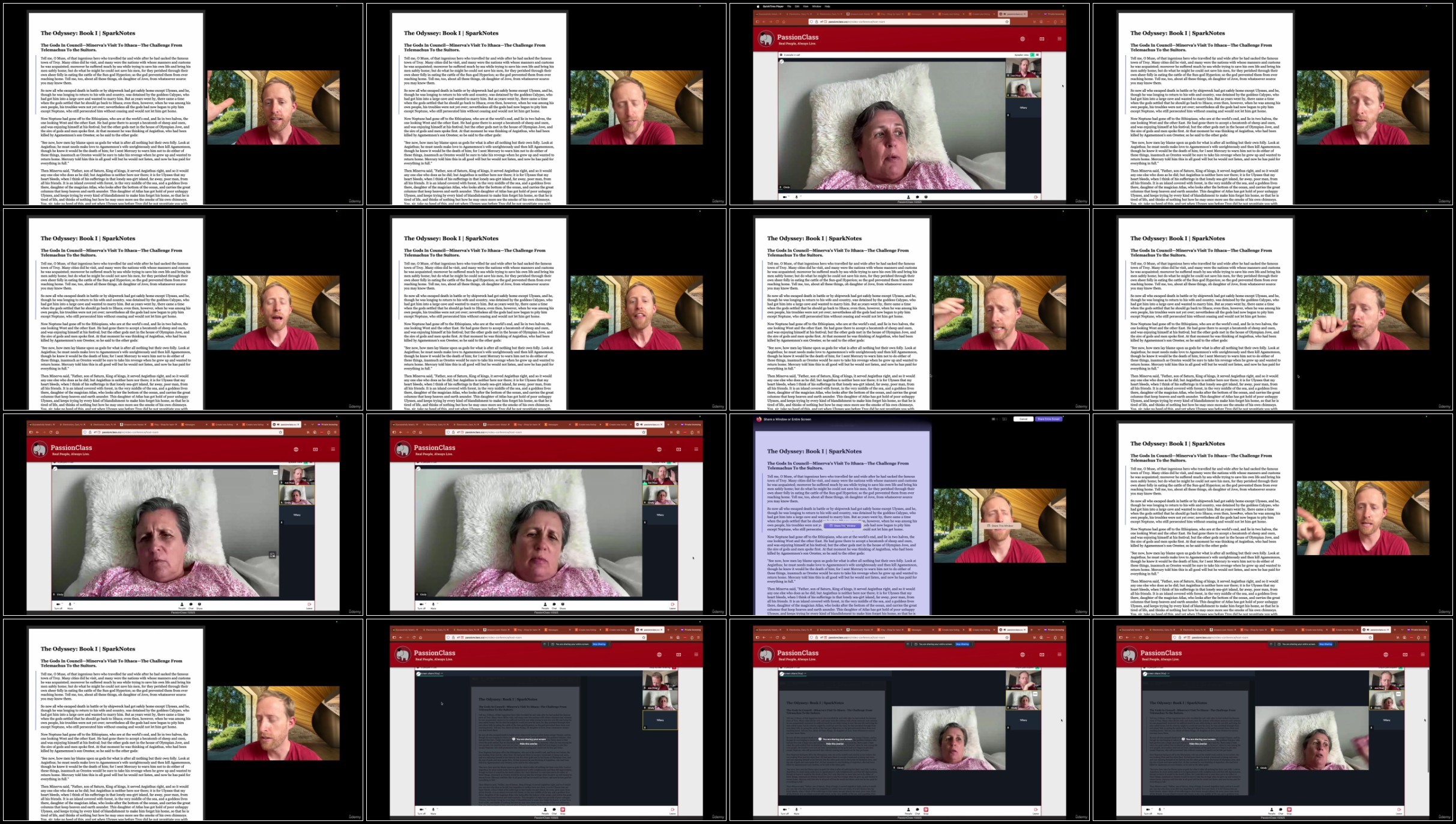Open View menu in the QuickTime menu bar
The height and width of the screenshot is (824, 1456).
click(806, 6)
